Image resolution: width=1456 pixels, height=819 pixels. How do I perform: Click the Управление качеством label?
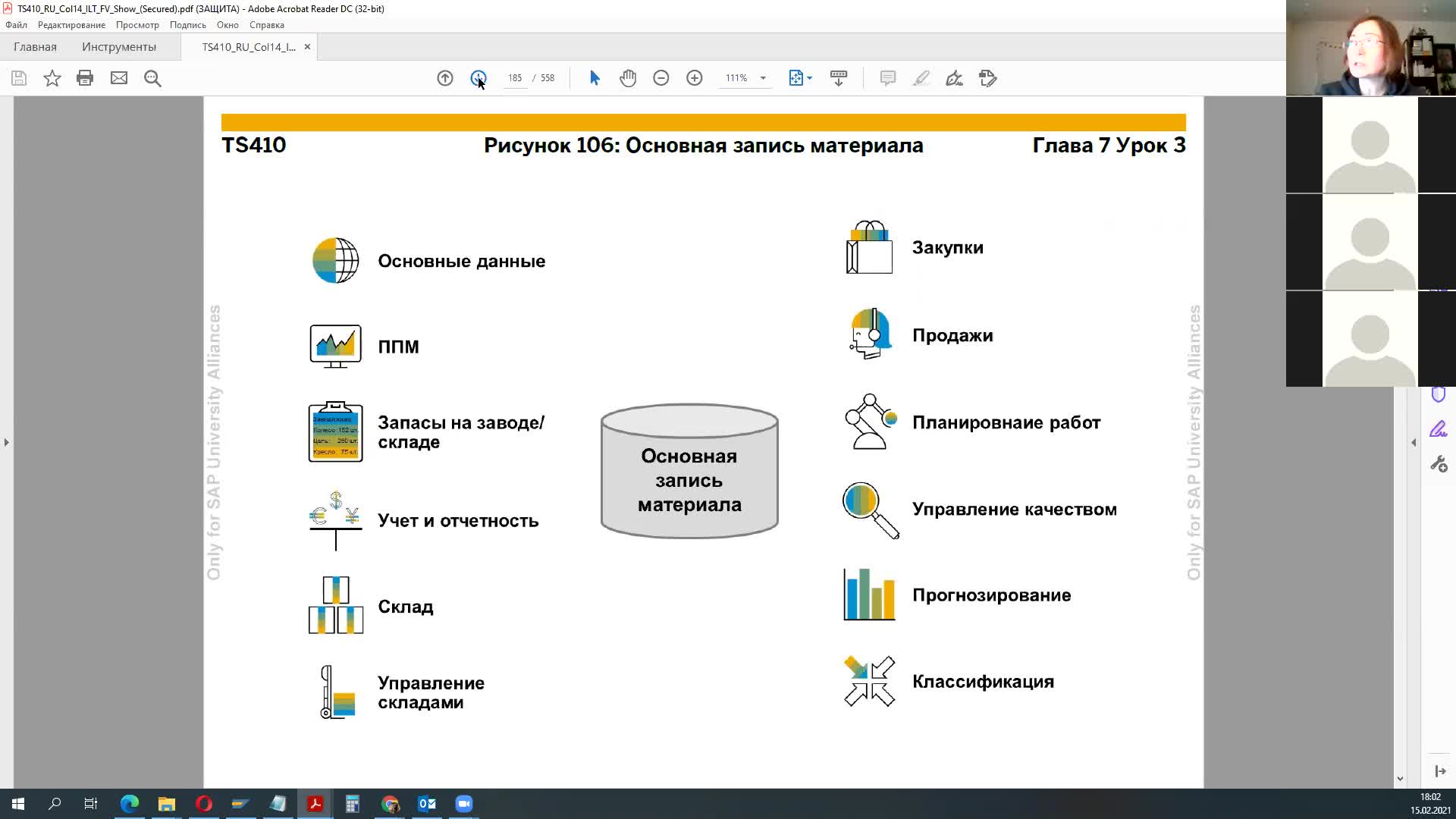coord(1014,510)
